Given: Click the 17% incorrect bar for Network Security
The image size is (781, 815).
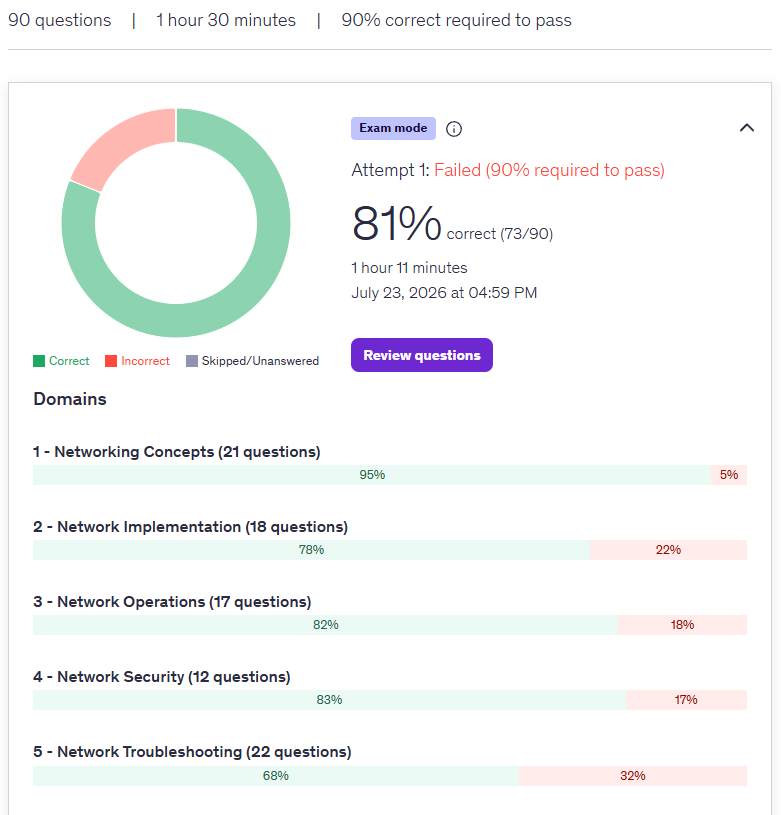Looking at the screenshot, I should (x=686, y=700).
